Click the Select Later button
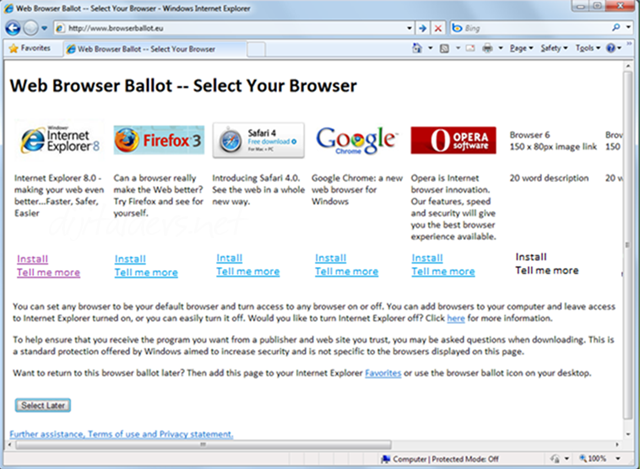640x469 pixels. point(43,405)
